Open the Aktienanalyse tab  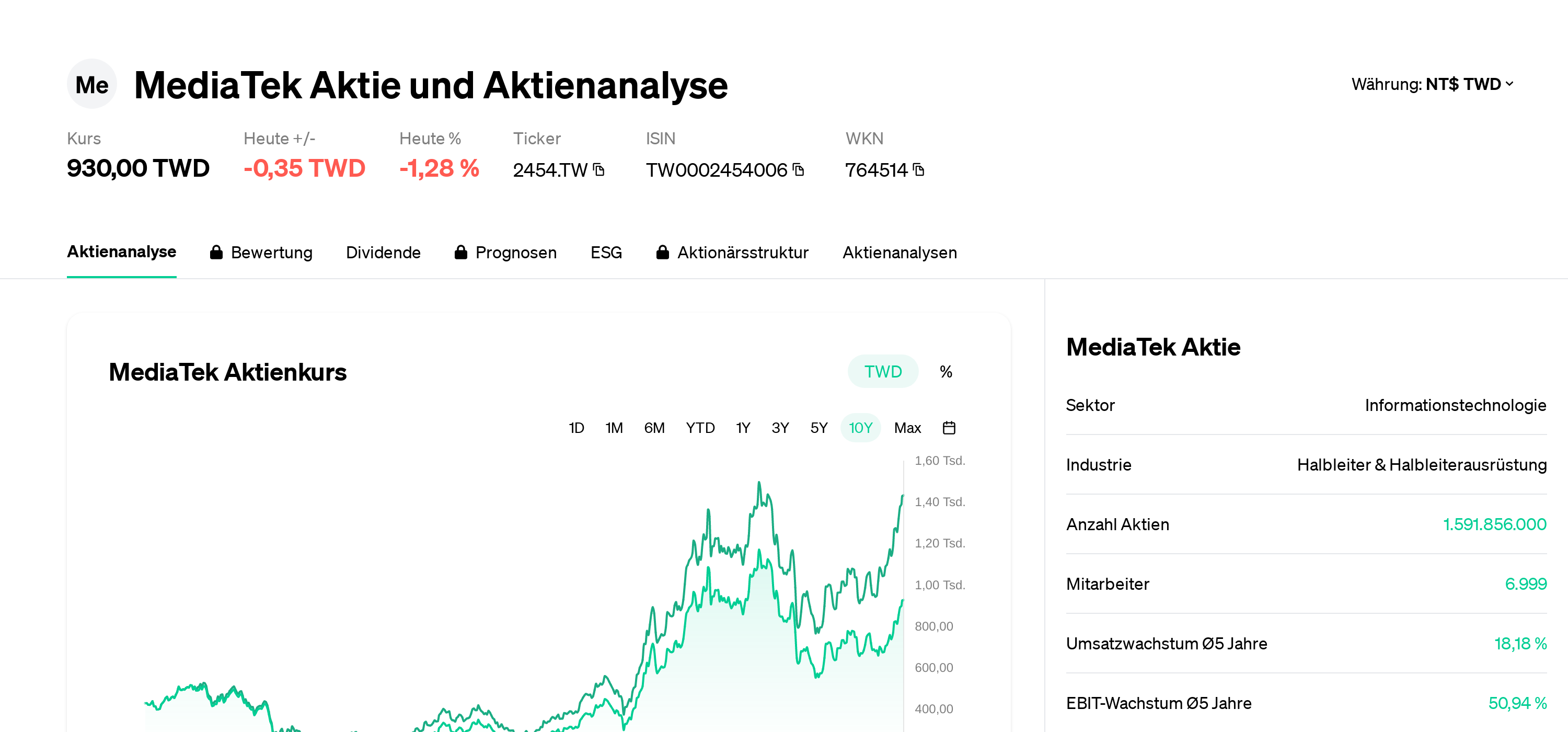click(x=122, y=252)
